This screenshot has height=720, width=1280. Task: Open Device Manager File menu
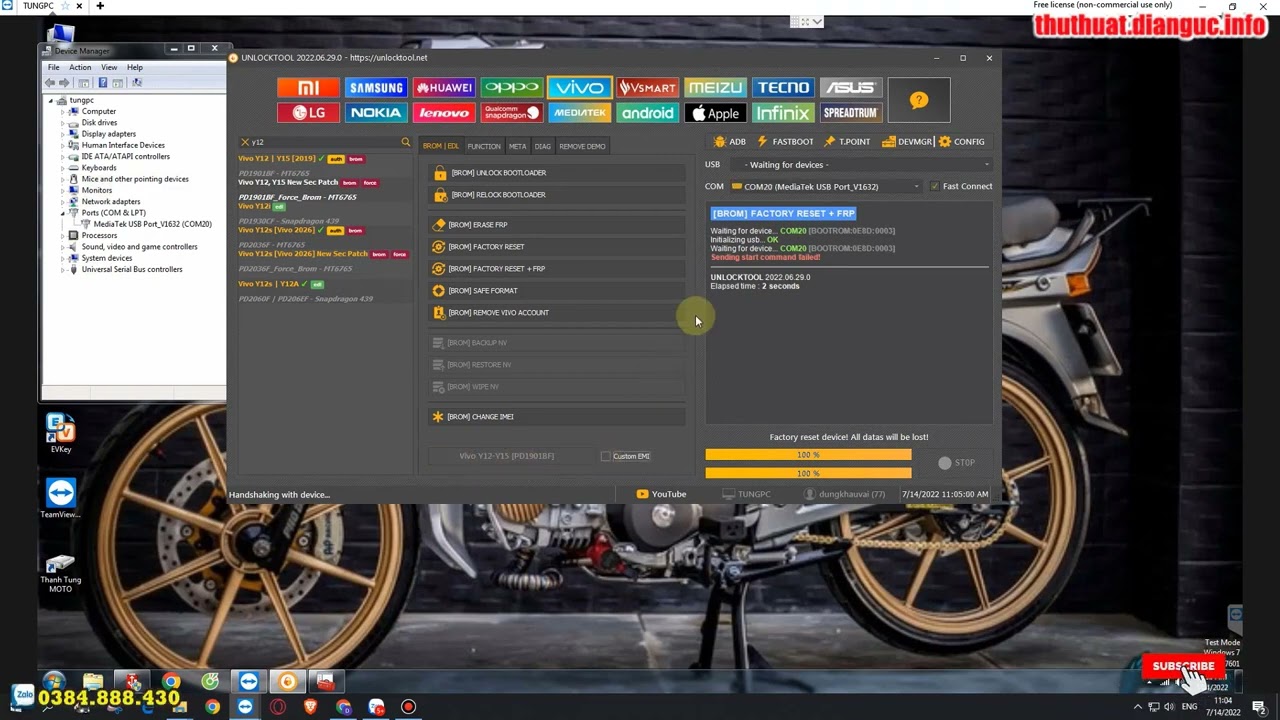point(53,67)
